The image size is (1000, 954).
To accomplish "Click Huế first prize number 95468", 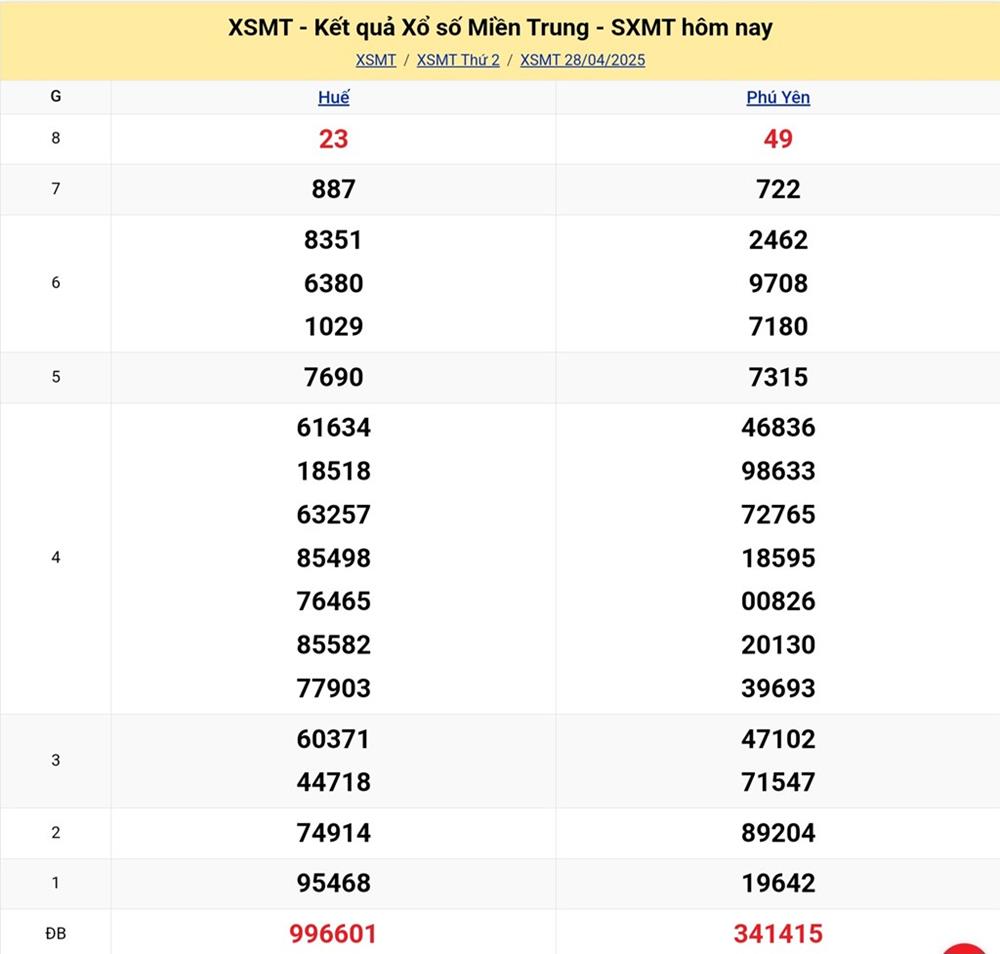I will click(x=334, y=883).
